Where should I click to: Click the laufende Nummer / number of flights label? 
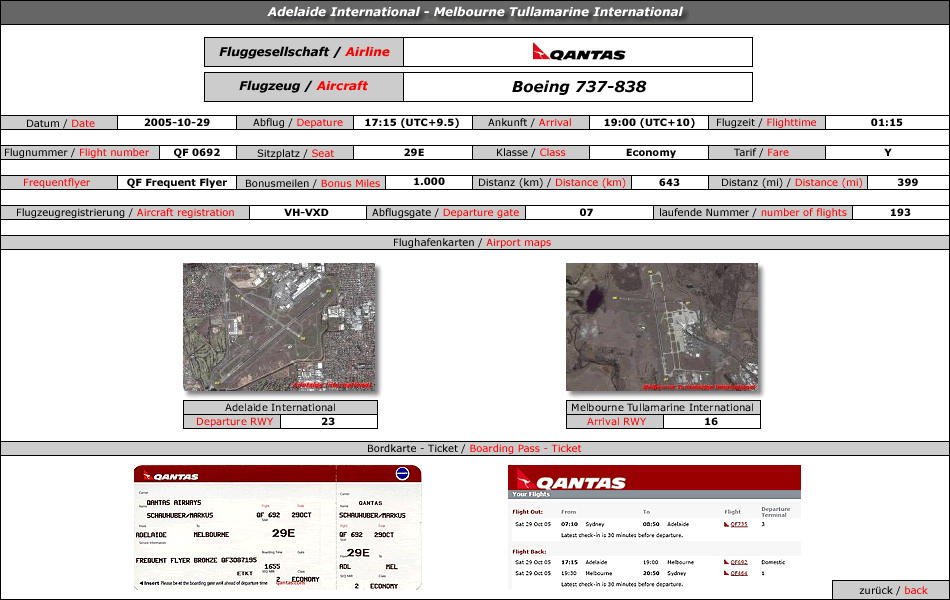(x=752, y=213)
